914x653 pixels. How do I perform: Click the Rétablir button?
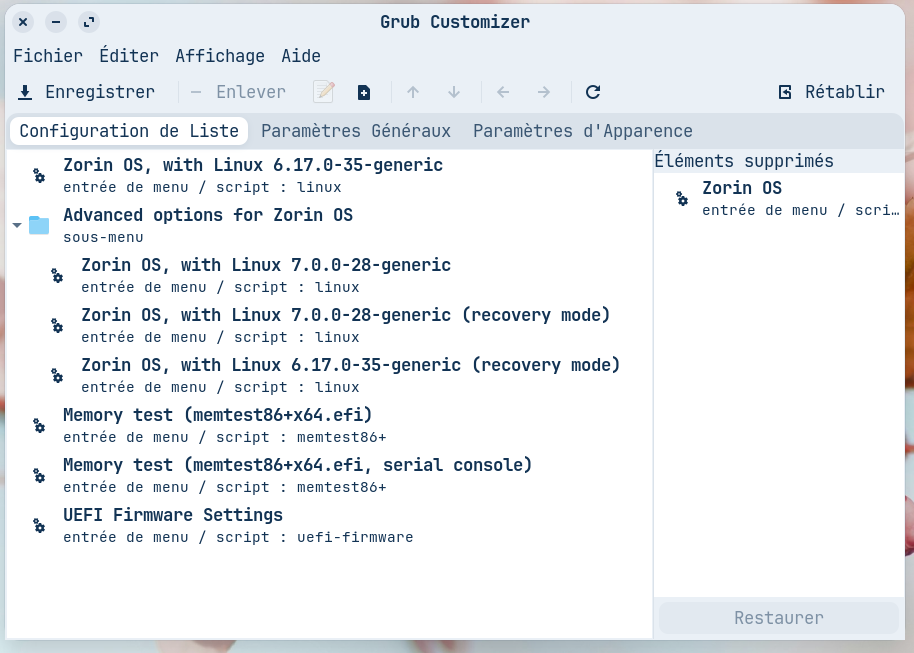tap(832, 92)
